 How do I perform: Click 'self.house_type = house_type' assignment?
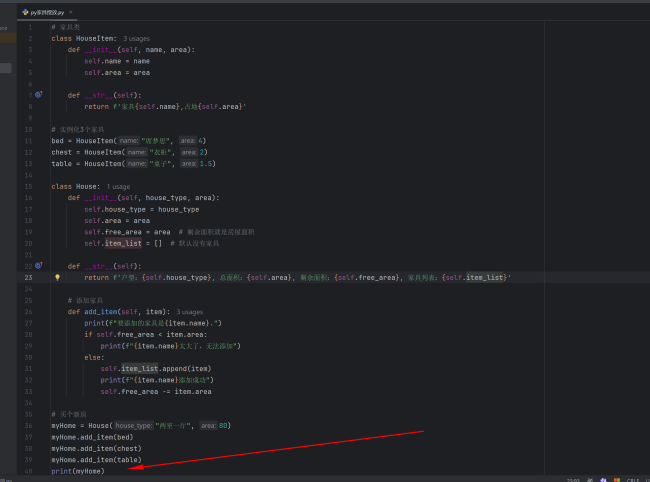(x=142, y=209)
